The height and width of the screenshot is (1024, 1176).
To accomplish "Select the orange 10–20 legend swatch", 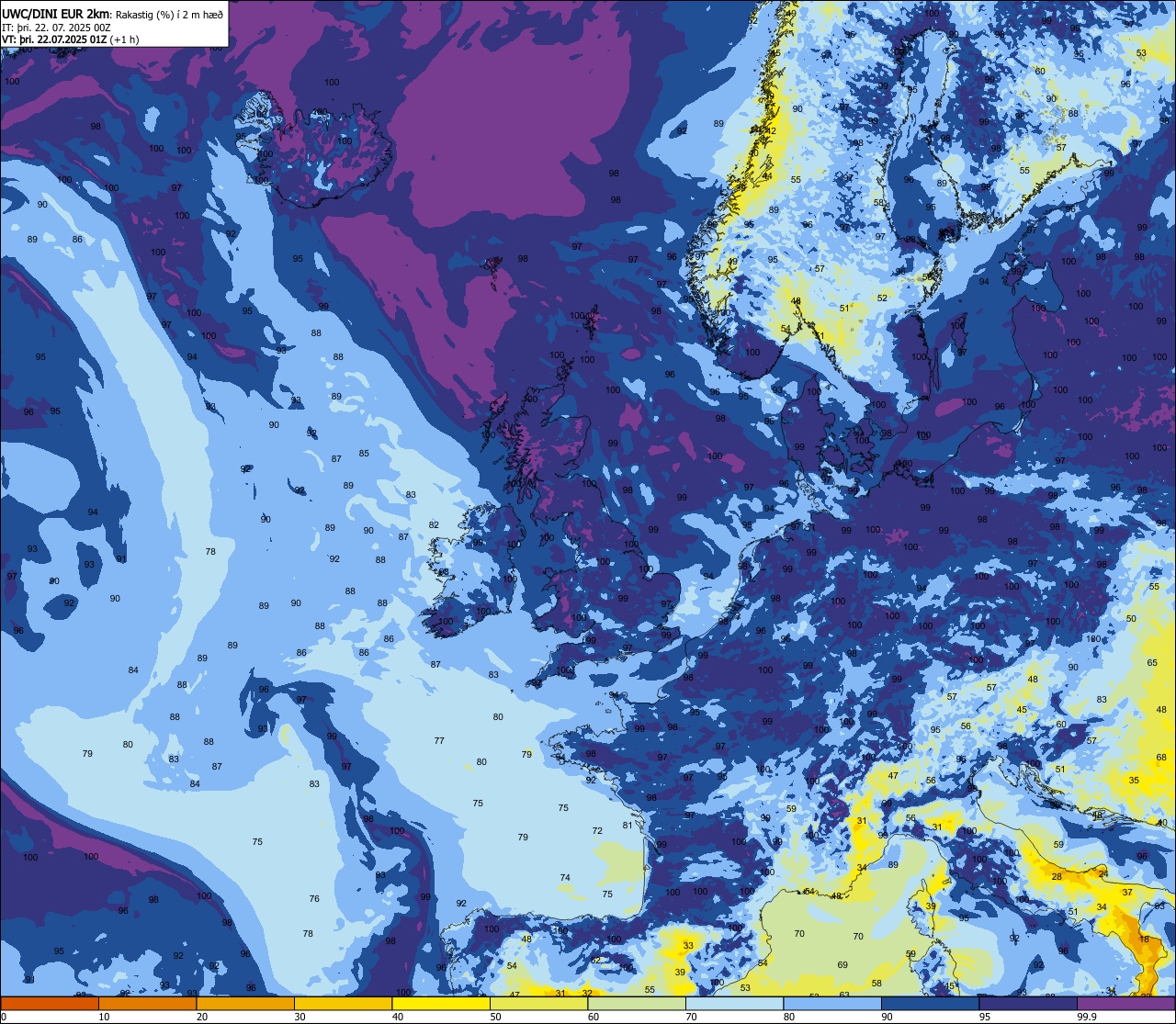I will coord(147,1004).
